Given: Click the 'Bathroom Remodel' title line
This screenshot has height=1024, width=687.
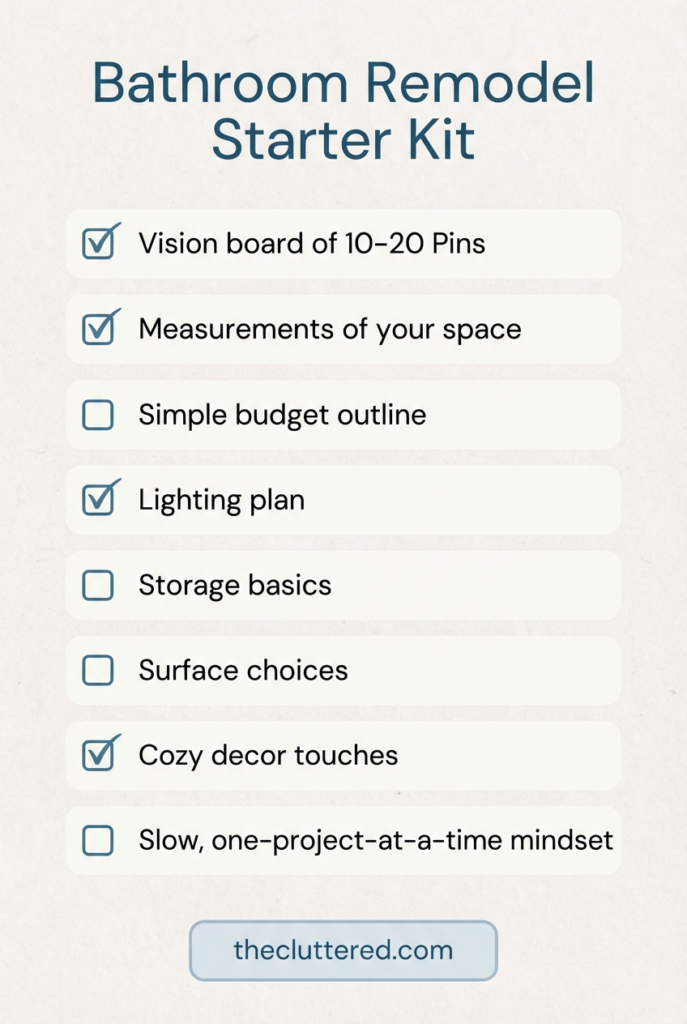Looking at the screenshot, I should coord(343,85).
